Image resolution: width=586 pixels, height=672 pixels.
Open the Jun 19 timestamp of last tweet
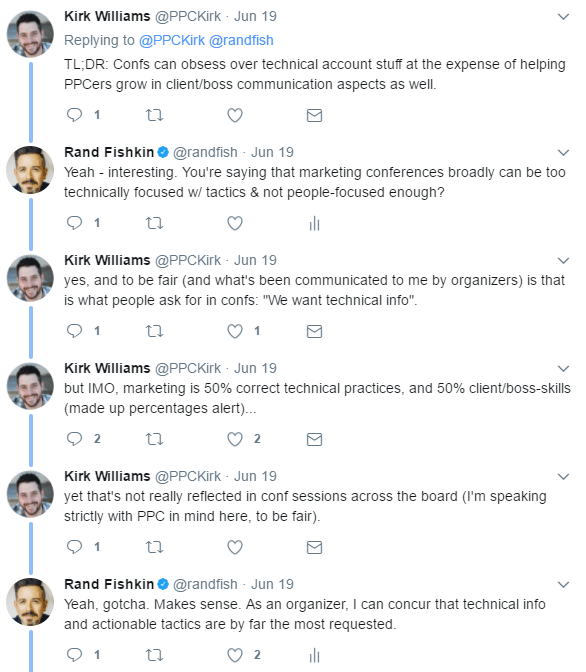[272, 584]
